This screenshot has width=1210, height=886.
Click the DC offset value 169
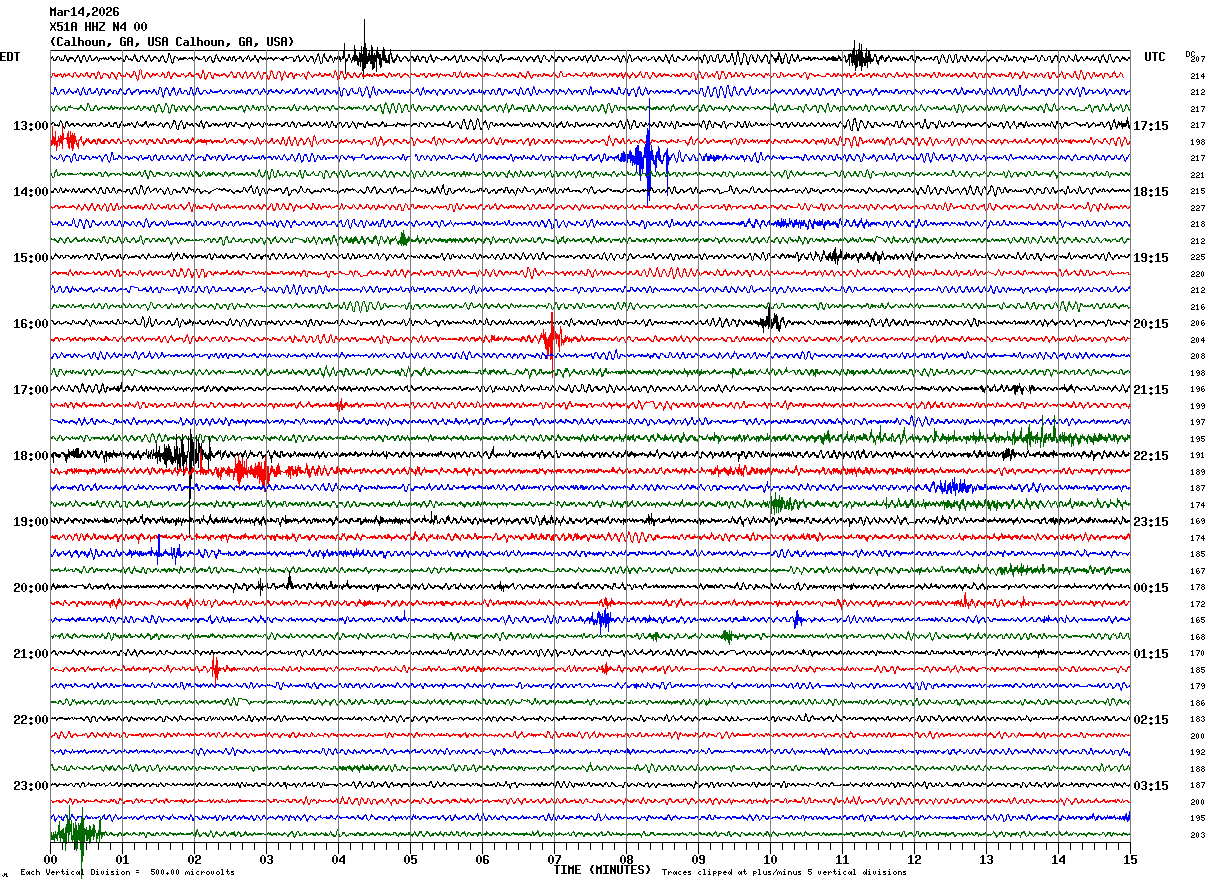(x=1197, y=522)
